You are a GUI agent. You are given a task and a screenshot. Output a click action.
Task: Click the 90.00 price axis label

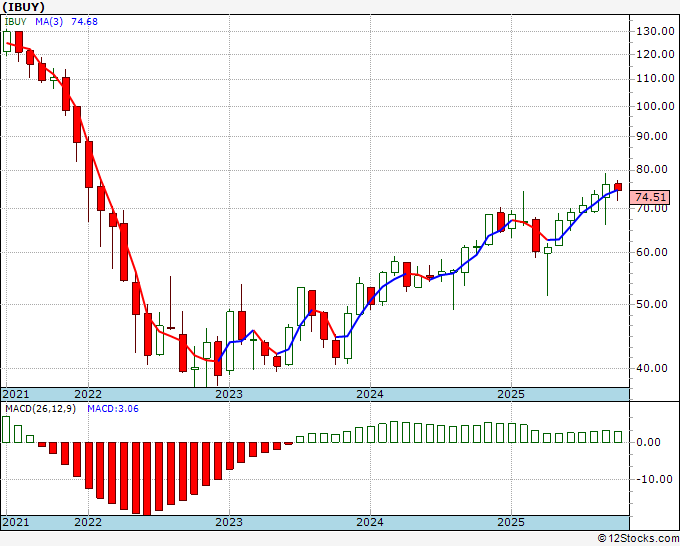[652, 136]
